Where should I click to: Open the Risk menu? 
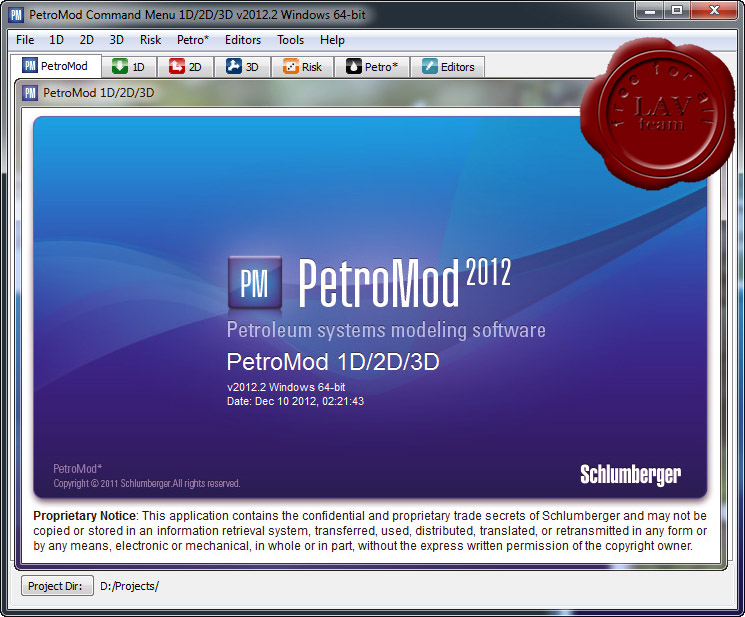(150, 40)
